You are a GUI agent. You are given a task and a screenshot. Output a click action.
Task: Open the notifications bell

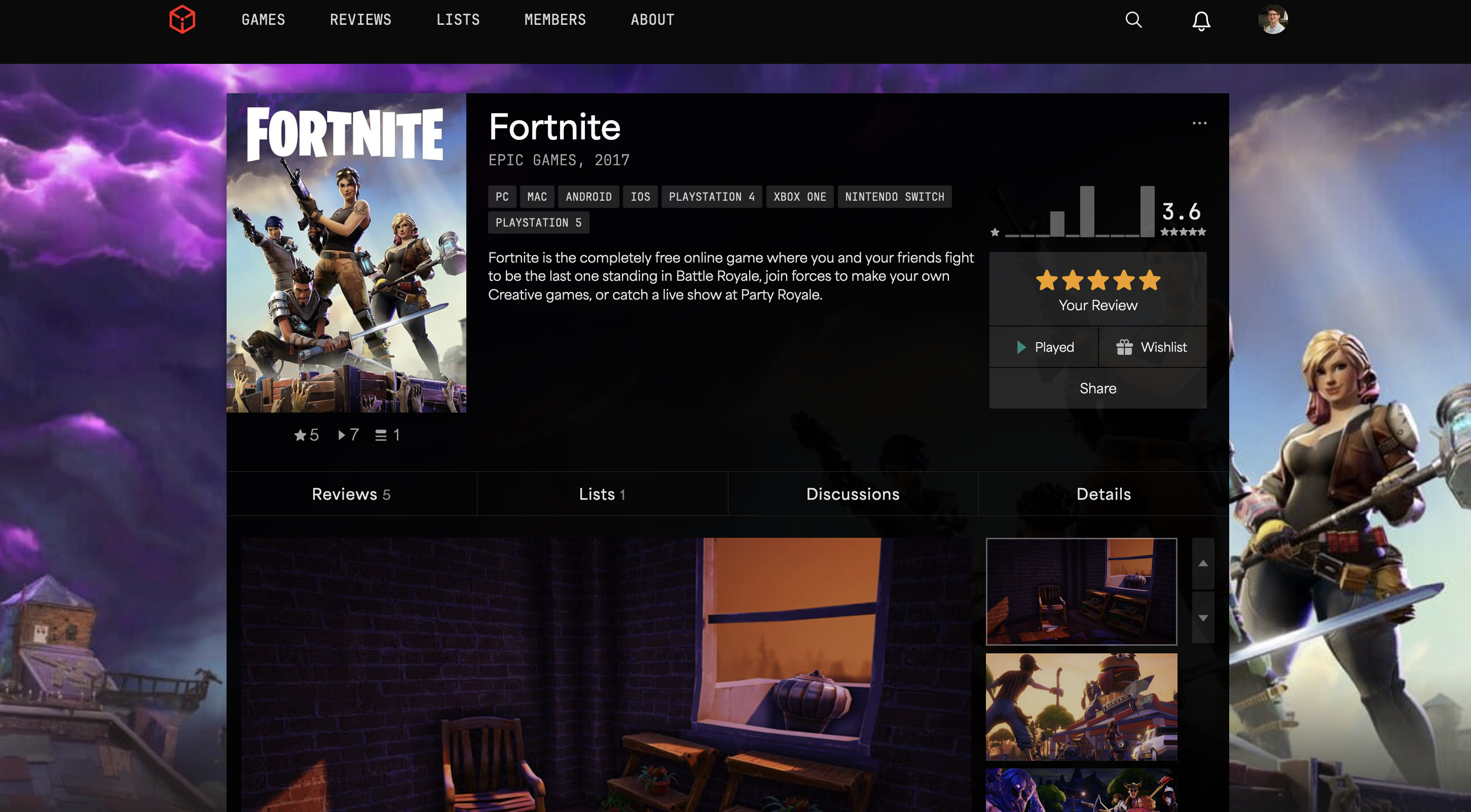click(x=1201, y=21)
